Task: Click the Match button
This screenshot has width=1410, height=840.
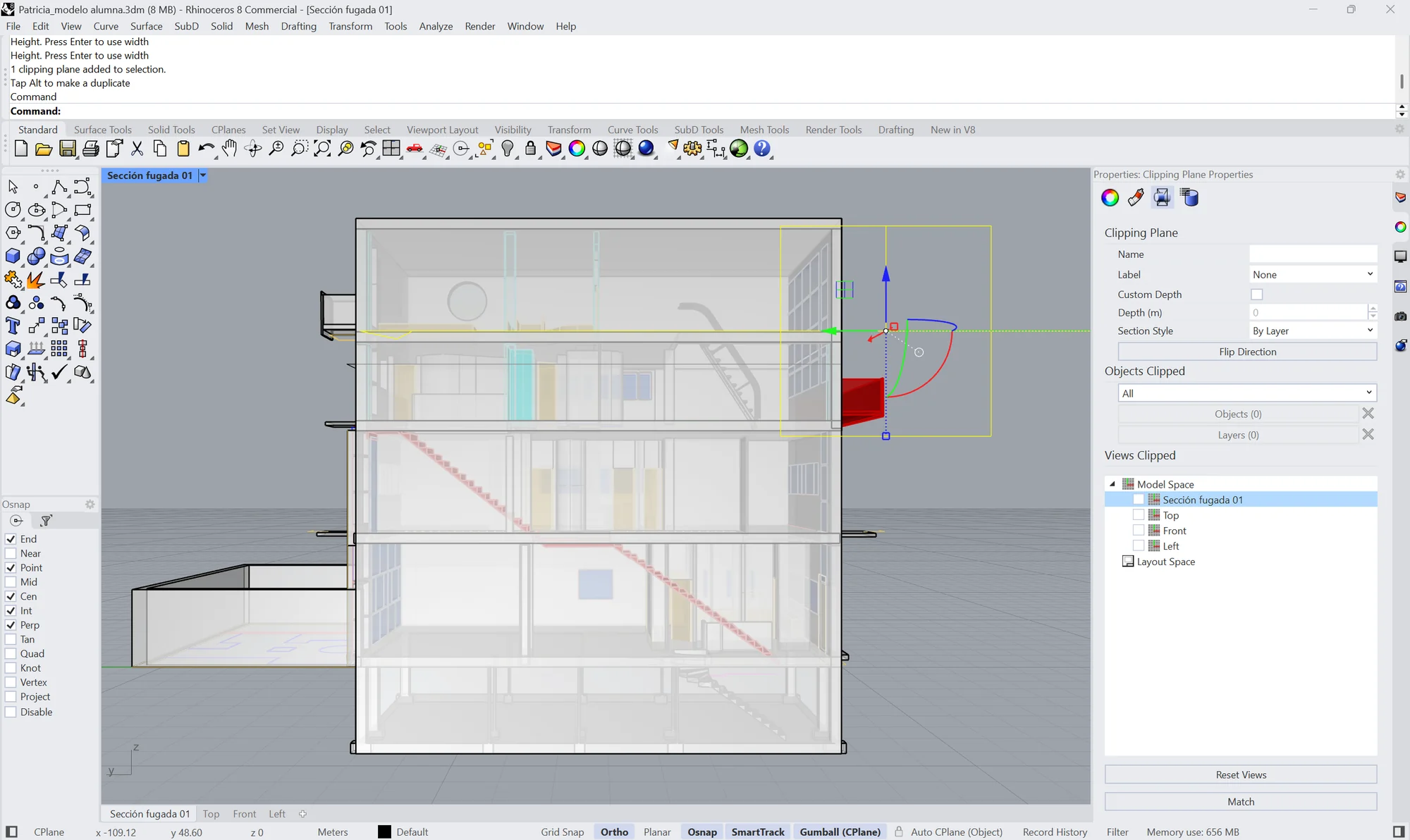Action: (1240, 802)
